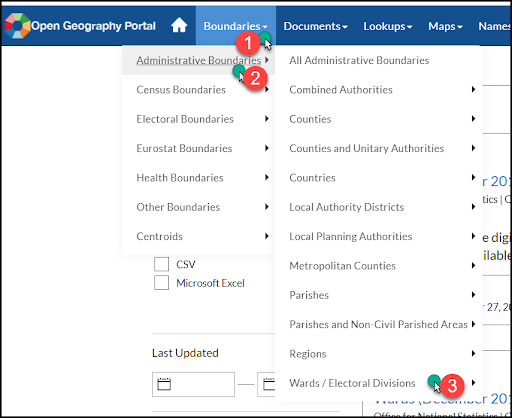Open the Names menu in navbar
This screenshot has width=512, height=418.
coord(494,26)
